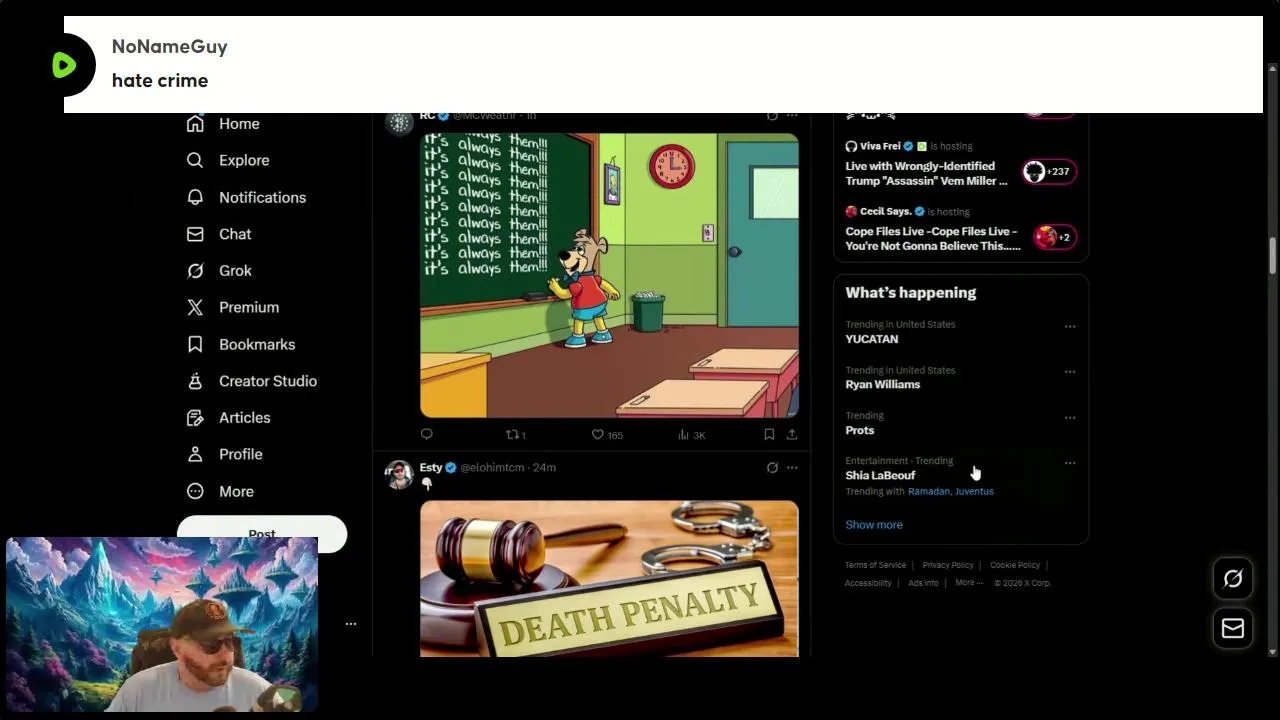The height and width of the screenshot is (720, 1280).
Task: Click the Creator Studio icon
Action: (x=195, y=381)
